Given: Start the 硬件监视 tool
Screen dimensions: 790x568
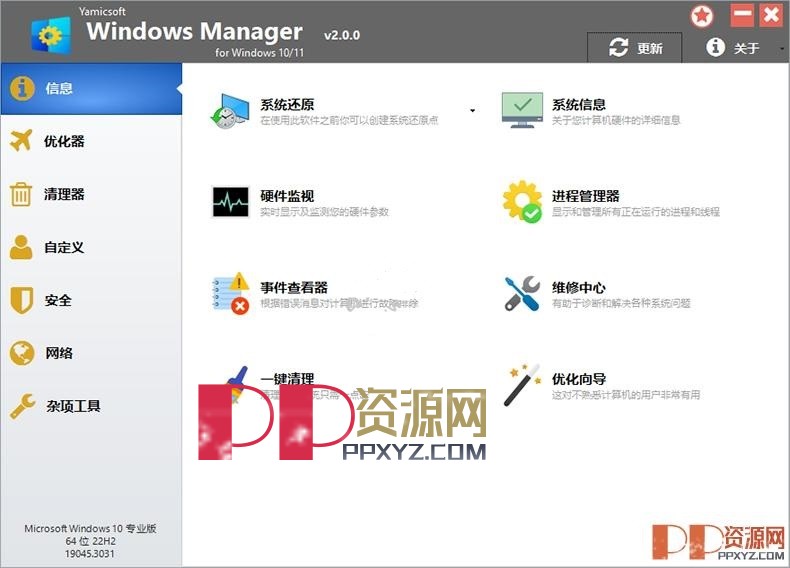Looking at the screenshot, I should pos(287,196).
